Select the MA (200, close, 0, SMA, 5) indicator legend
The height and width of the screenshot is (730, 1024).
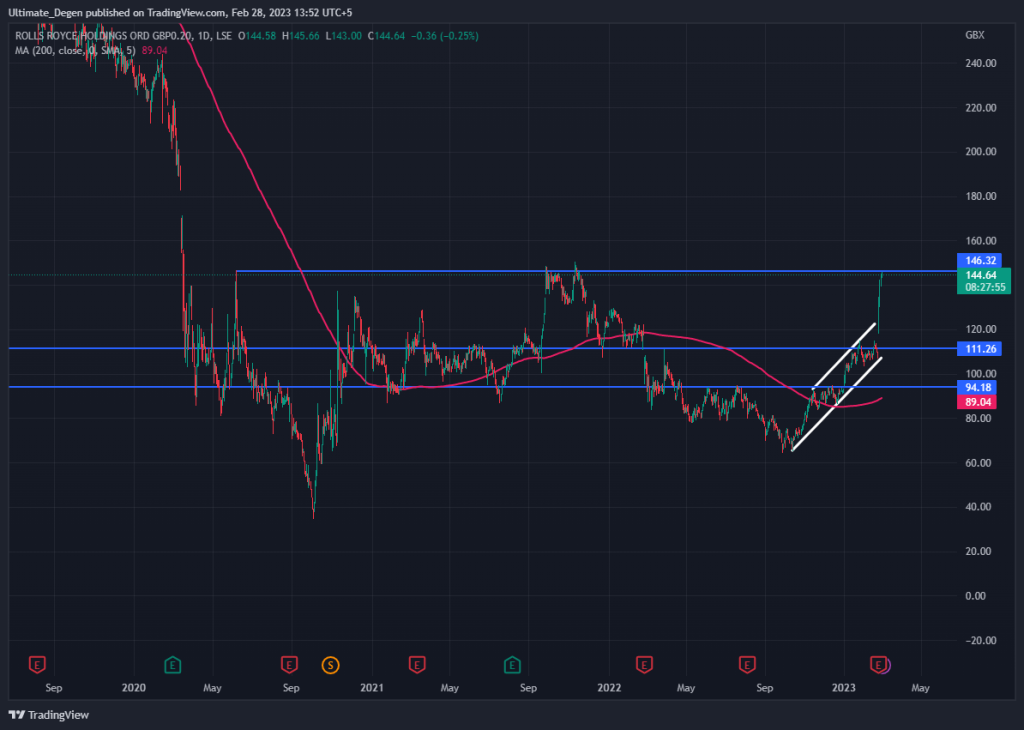click(75, 50)
